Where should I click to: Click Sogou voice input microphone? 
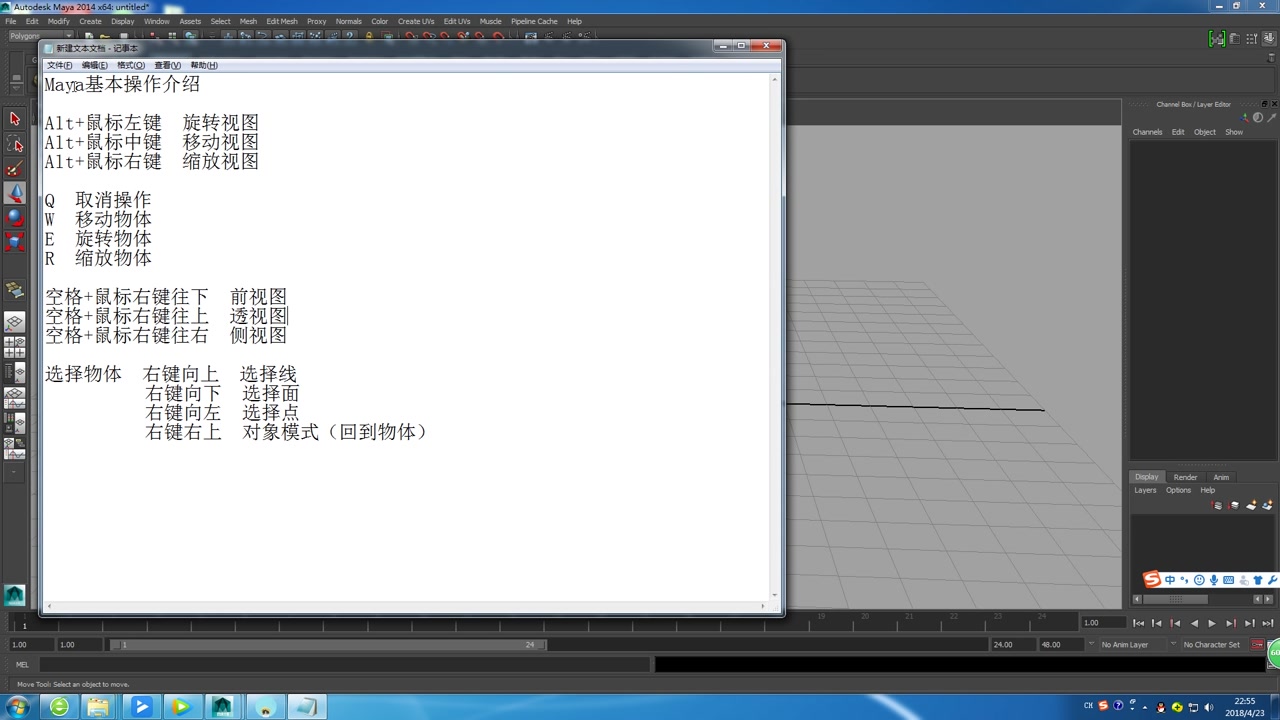click(1214, 580)
